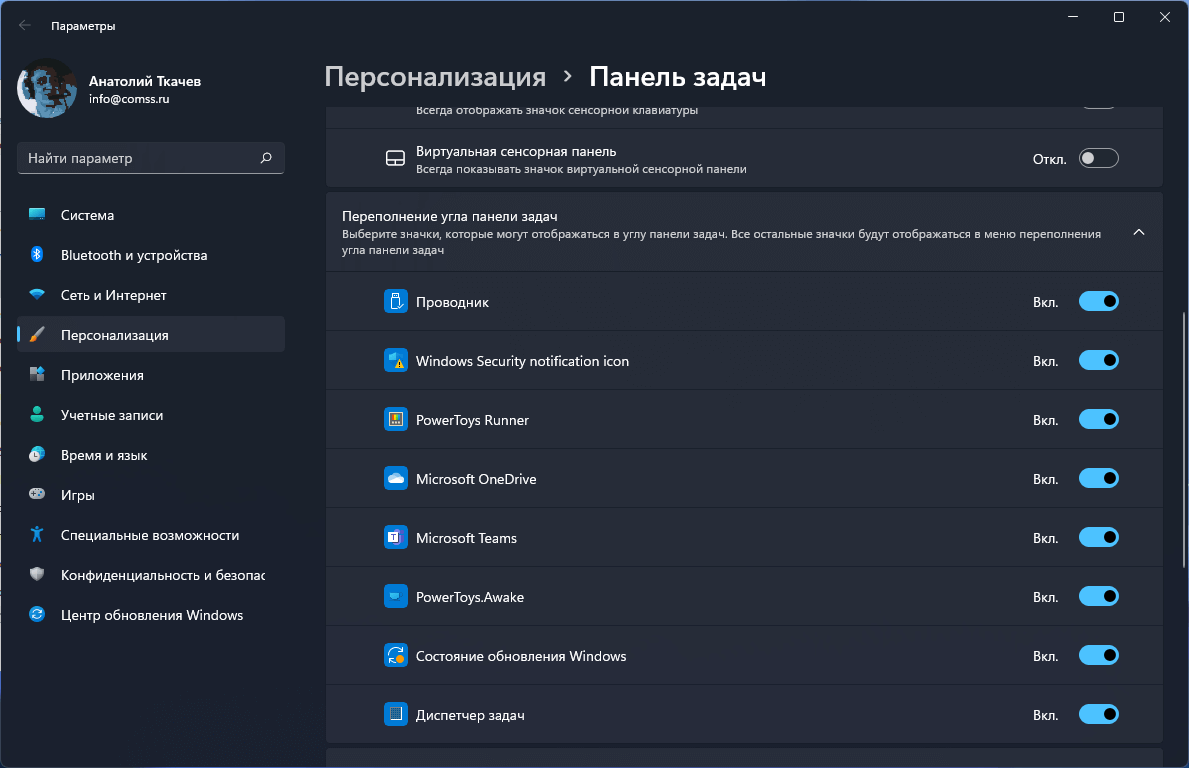Open Учетные записи settings

point(151,415)
